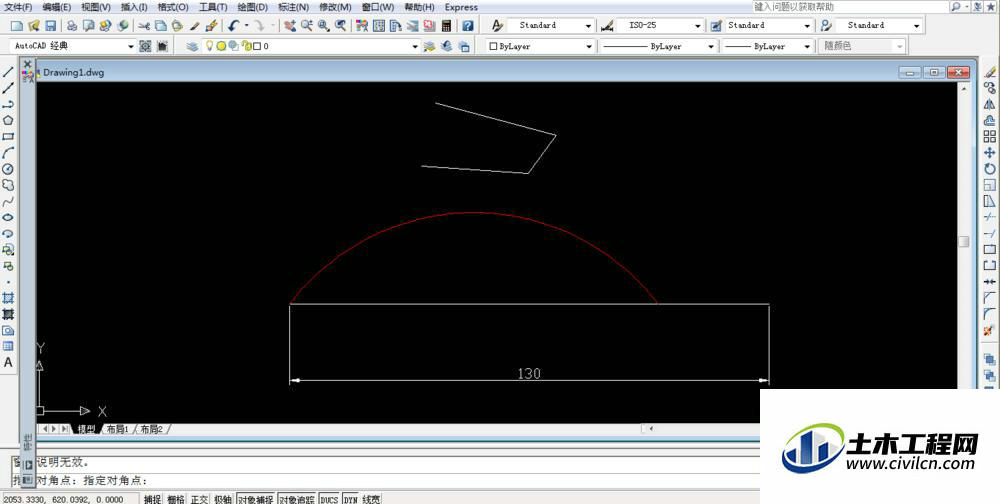Click the Scale tool
This screenshot has width=1000, height=504.
(x=989, y=185)
